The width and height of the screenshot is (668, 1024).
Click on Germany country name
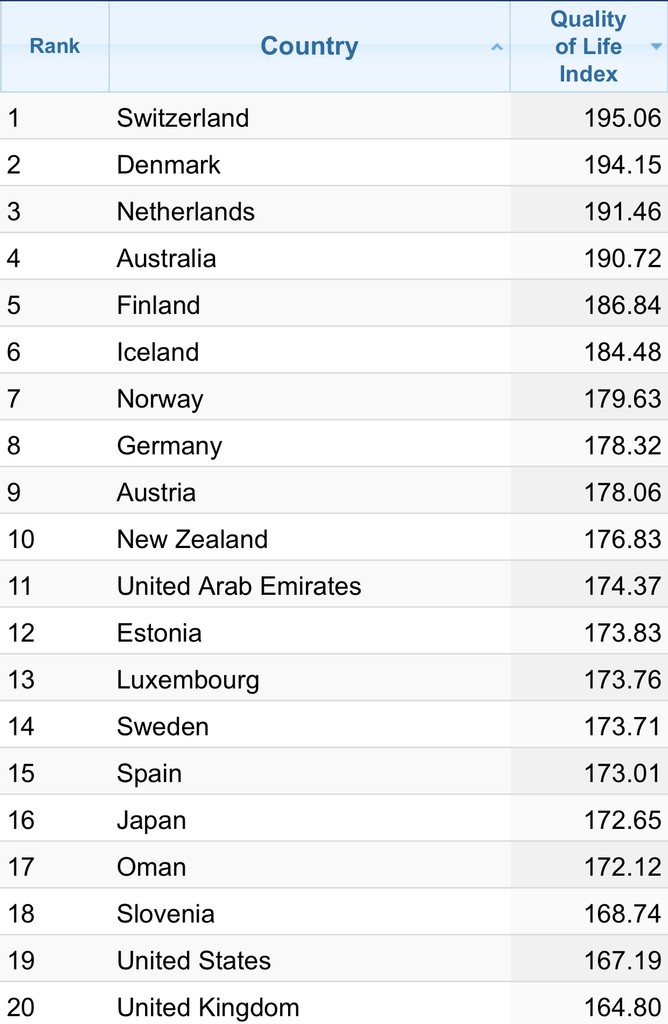pos(169,446)
